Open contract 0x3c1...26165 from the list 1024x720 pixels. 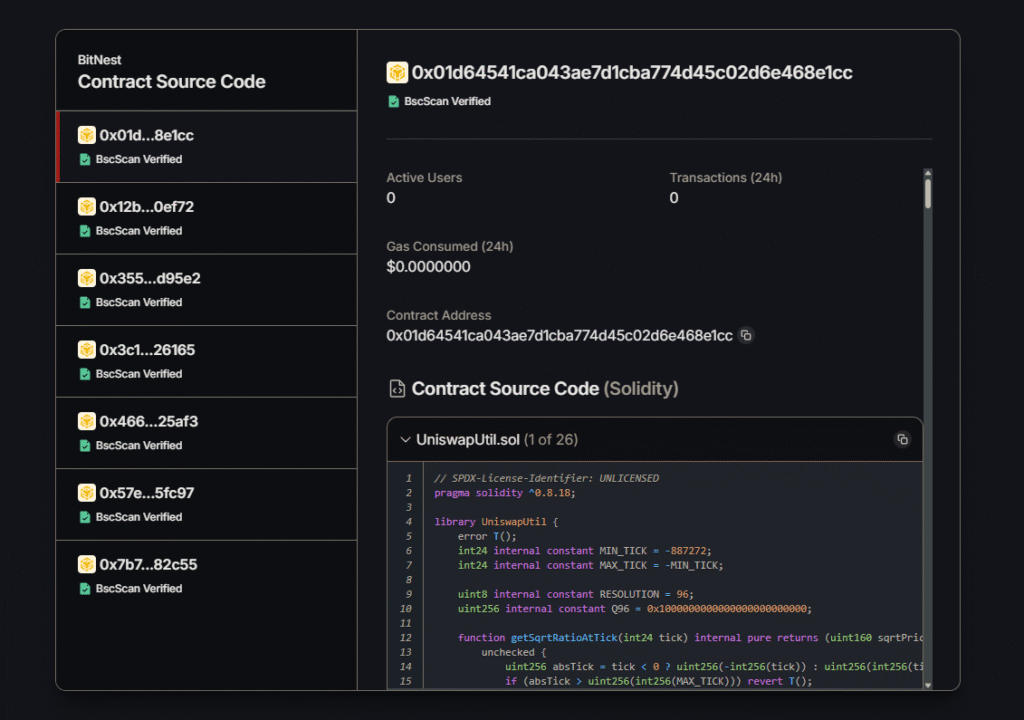206,361
